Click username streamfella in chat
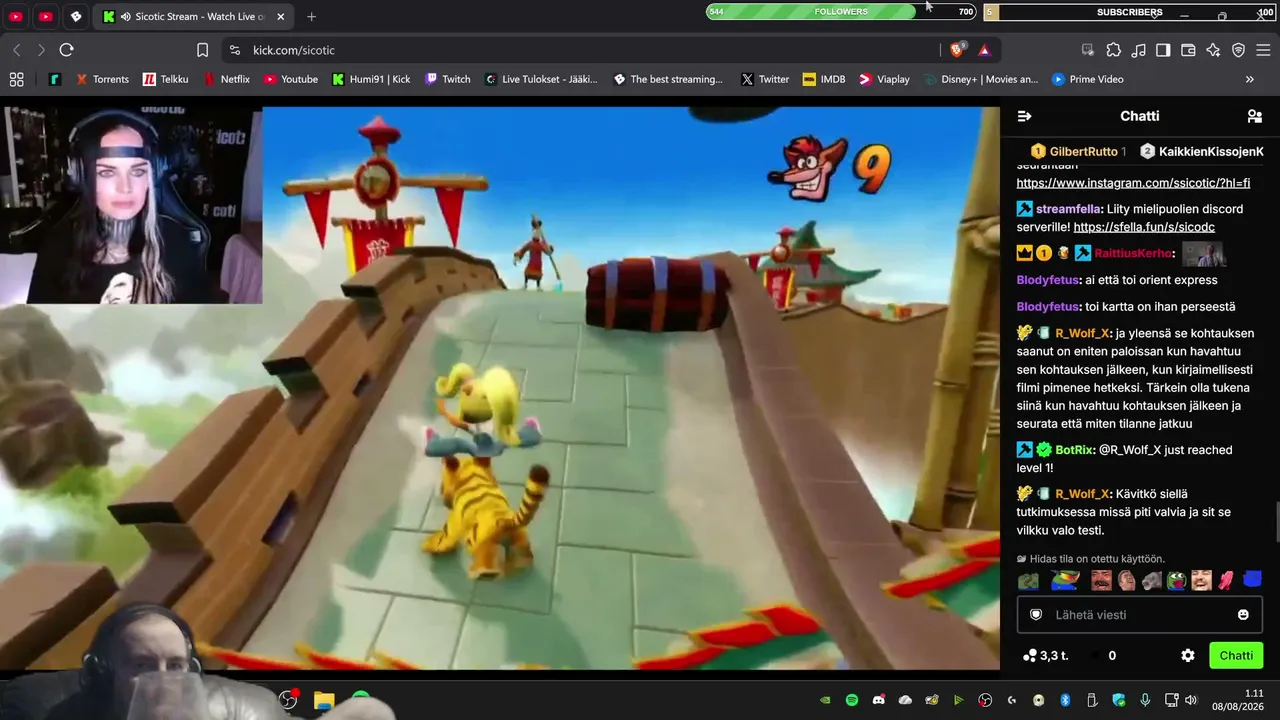Screen dimensions: 1280x720 coord(1069,209)
